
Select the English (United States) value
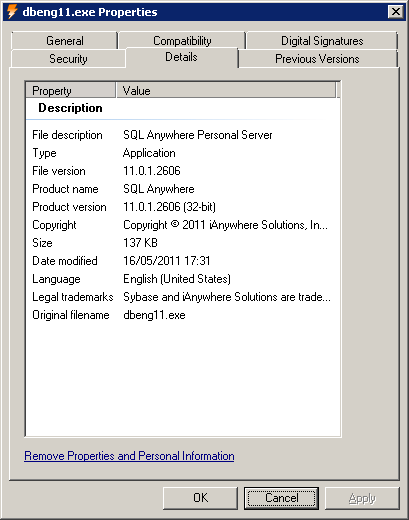click(177, 279)
